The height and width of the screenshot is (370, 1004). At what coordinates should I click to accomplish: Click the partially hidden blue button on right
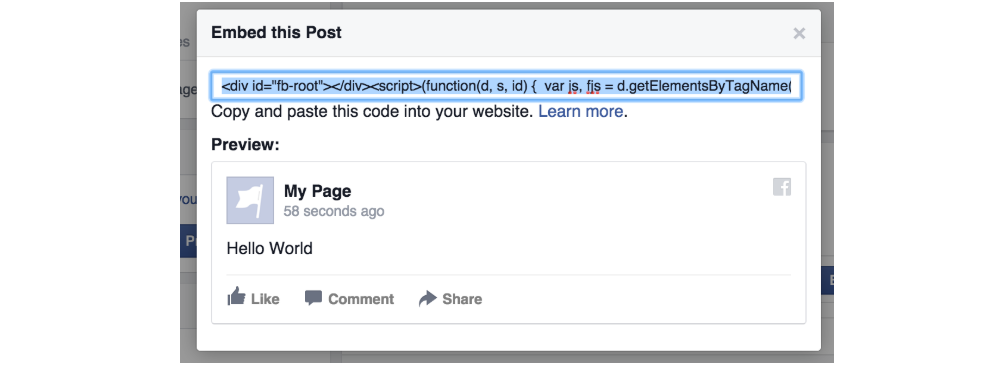pos(827,280)
